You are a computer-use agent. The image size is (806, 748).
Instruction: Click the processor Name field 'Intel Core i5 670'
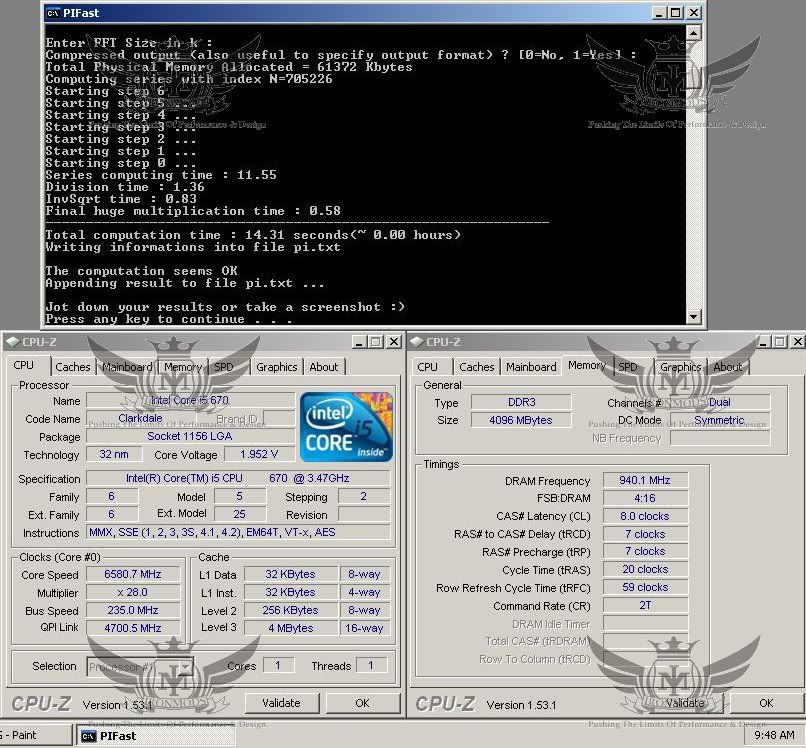(191, 400)
